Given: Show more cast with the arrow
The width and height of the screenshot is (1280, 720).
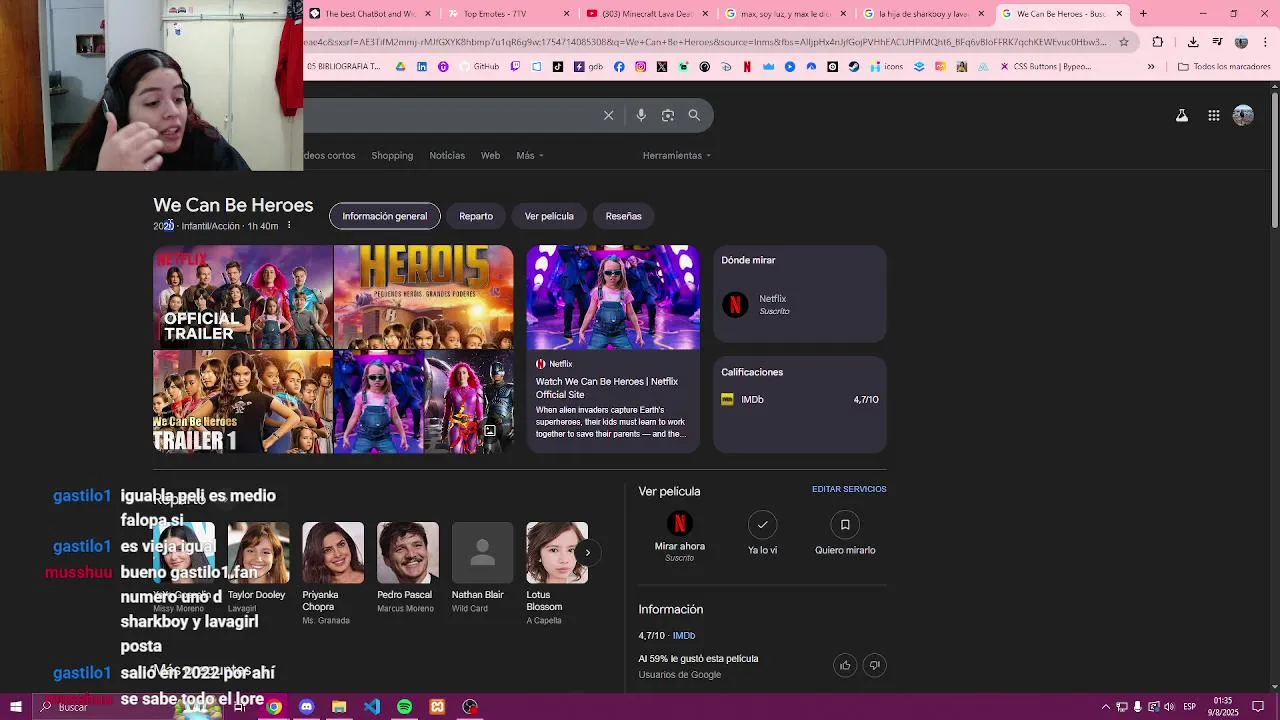Looking at the screenshot, I should point(588,552).
